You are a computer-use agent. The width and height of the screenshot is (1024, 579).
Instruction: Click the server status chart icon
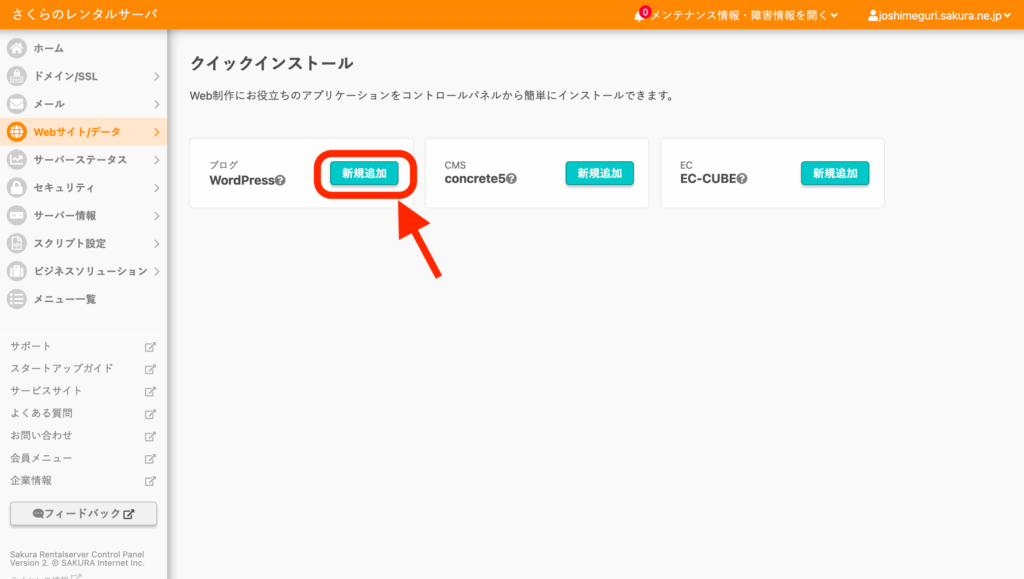tap(16, 160)
